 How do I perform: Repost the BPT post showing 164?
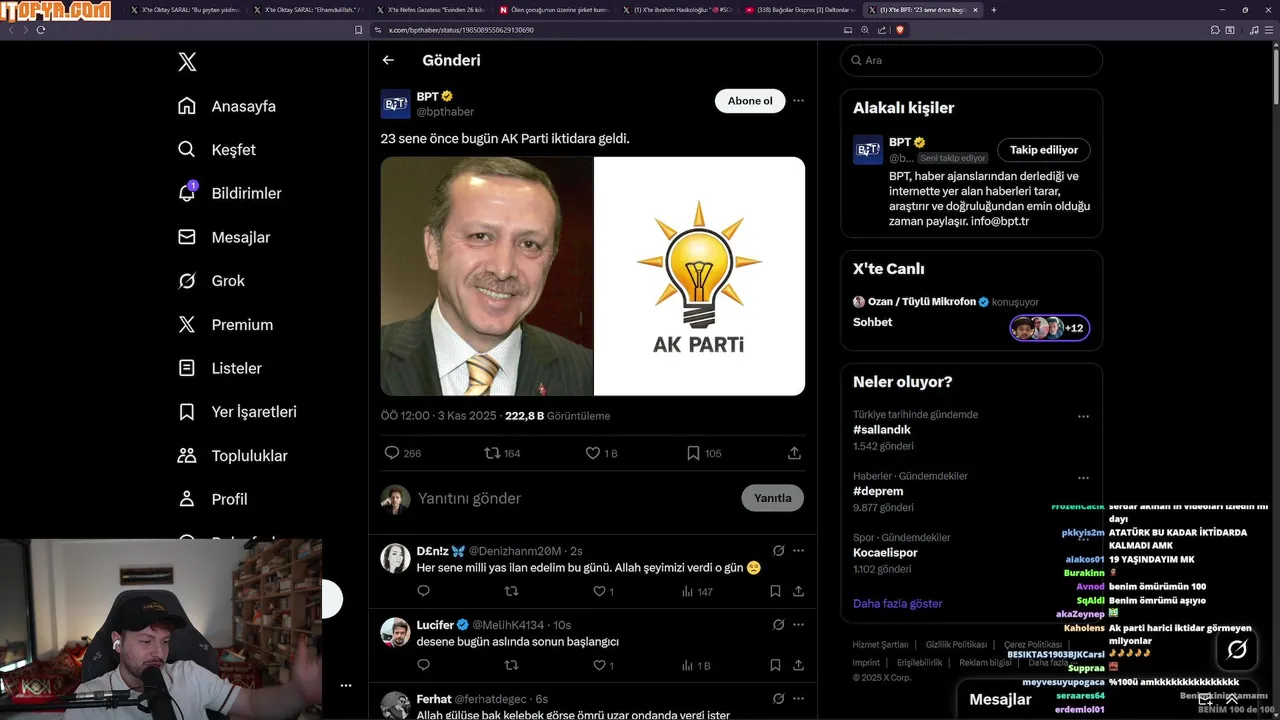tap(491, 453)
